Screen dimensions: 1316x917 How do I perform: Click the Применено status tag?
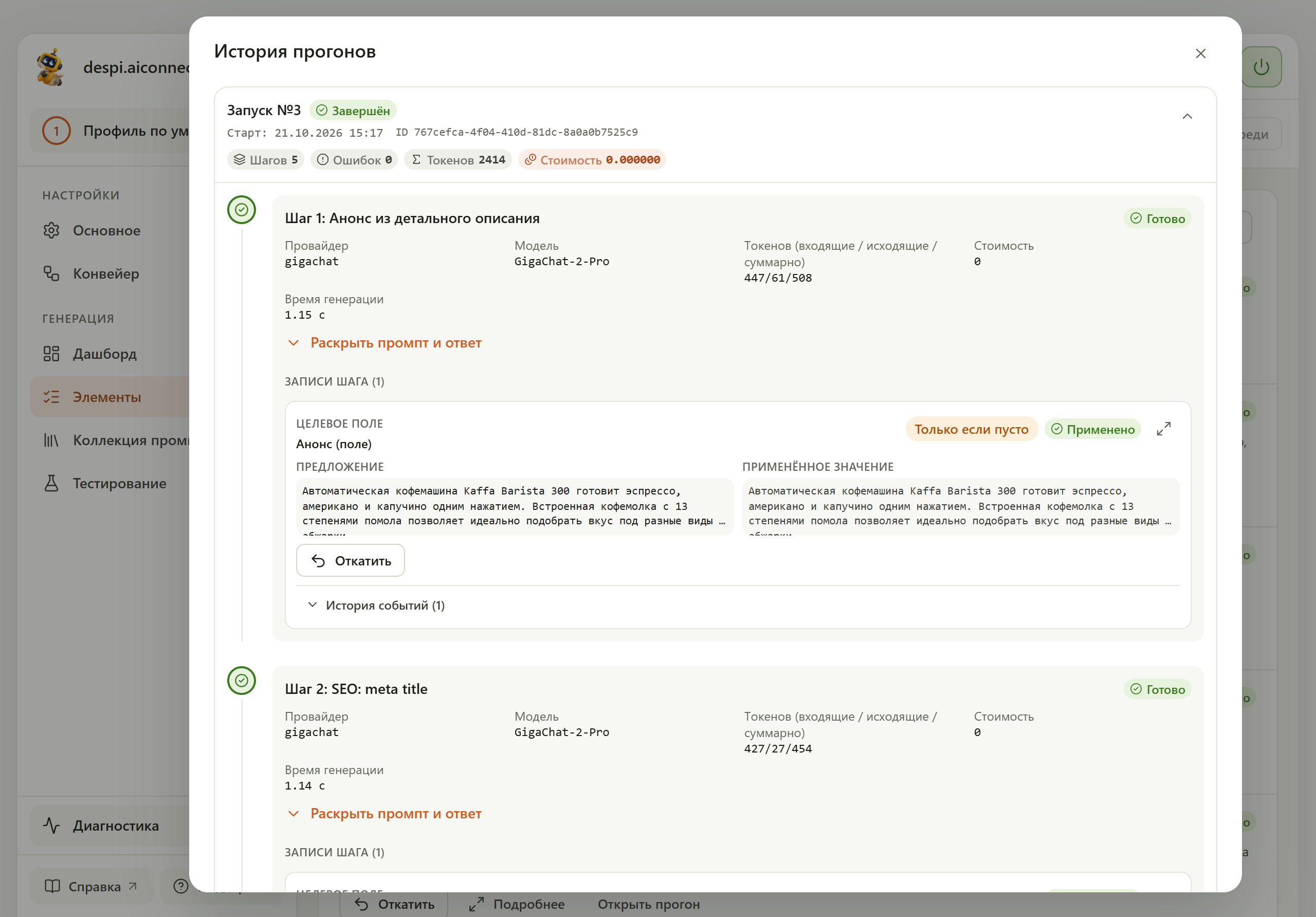(1093, 429)
